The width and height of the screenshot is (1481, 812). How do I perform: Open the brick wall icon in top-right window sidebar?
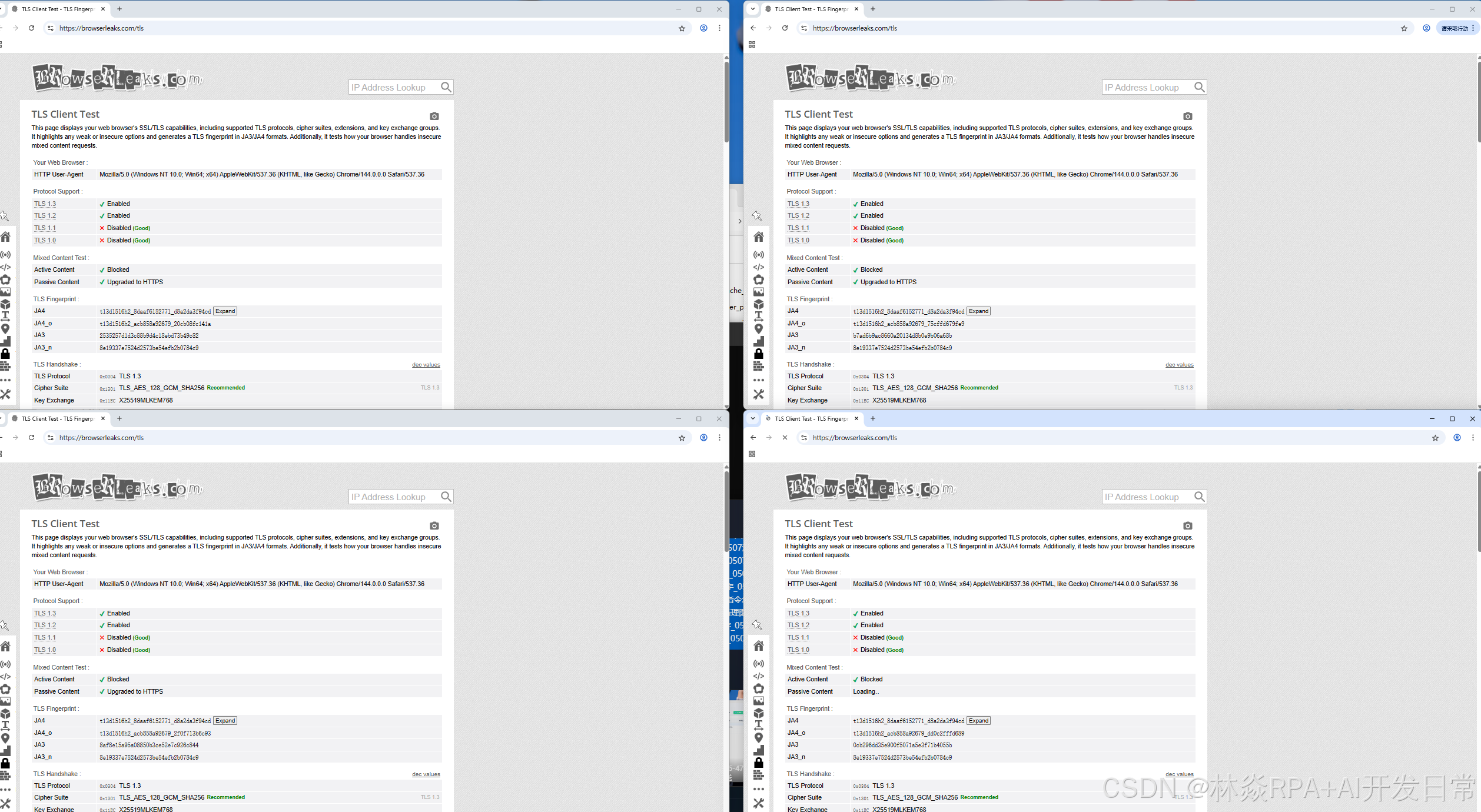pyautogui.click(x=759, y=366)
